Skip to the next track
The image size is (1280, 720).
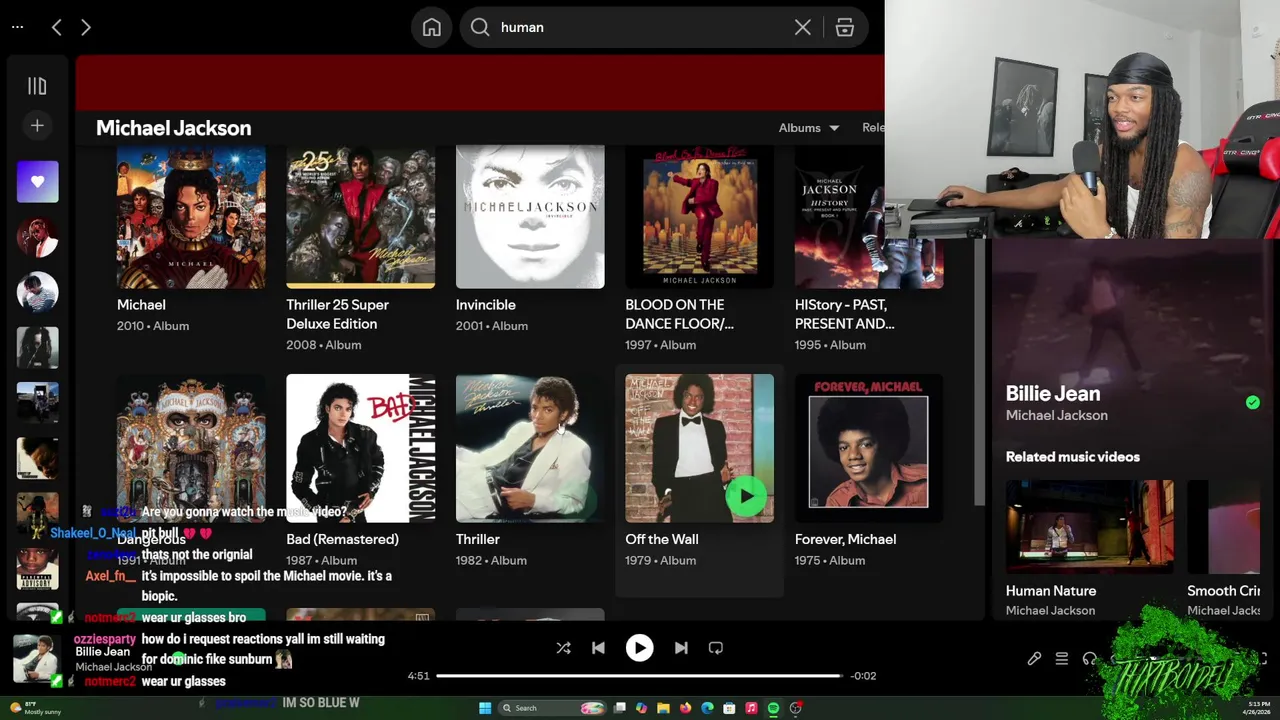pos(681,648)
